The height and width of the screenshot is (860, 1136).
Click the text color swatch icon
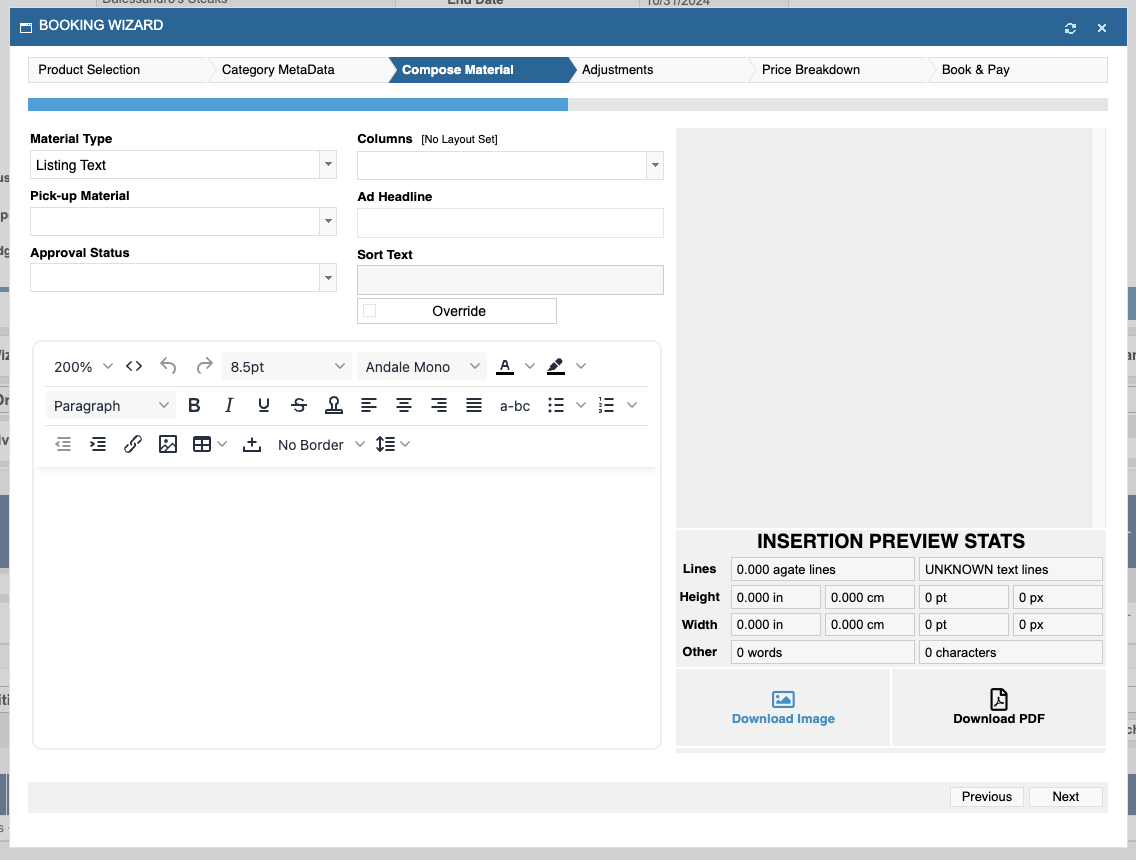click(x=505, y=366)
